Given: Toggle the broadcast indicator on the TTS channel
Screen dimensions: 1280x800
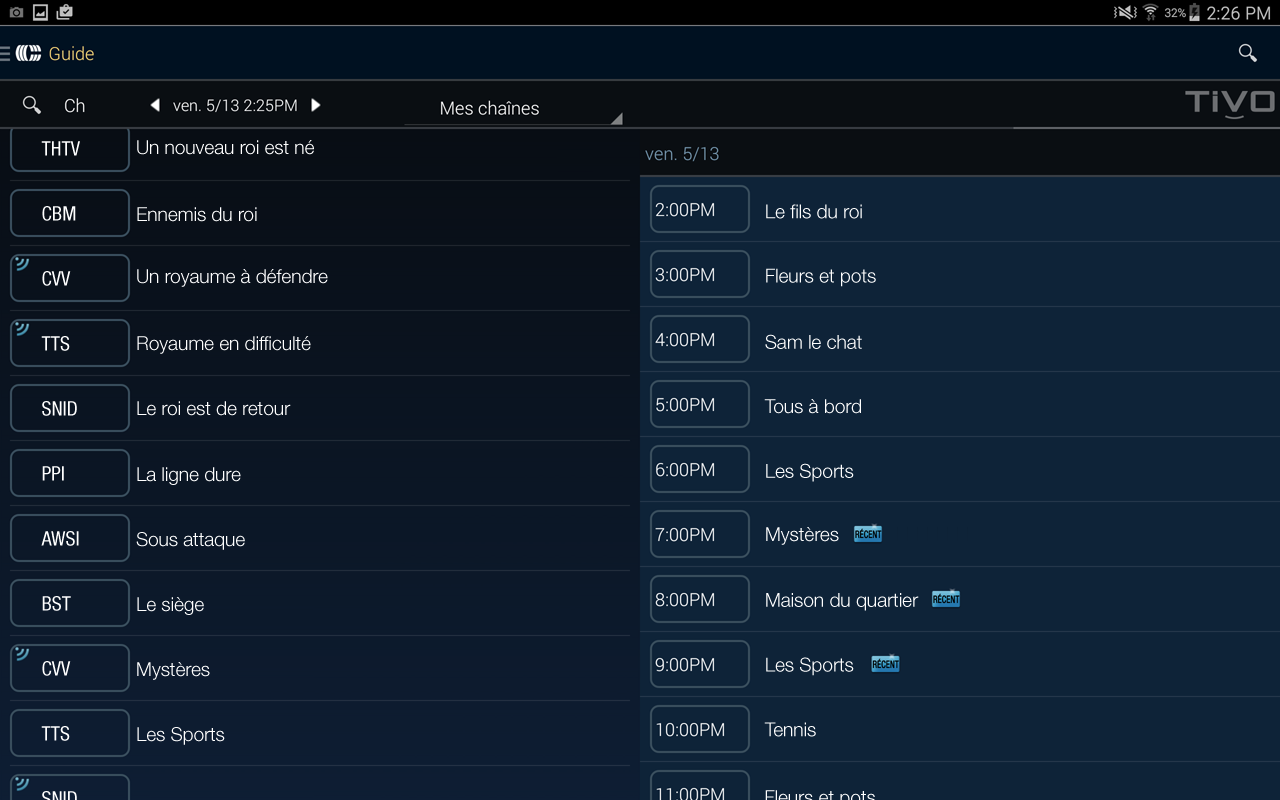Looking at the screenshot, I should (x=22, y=327).
